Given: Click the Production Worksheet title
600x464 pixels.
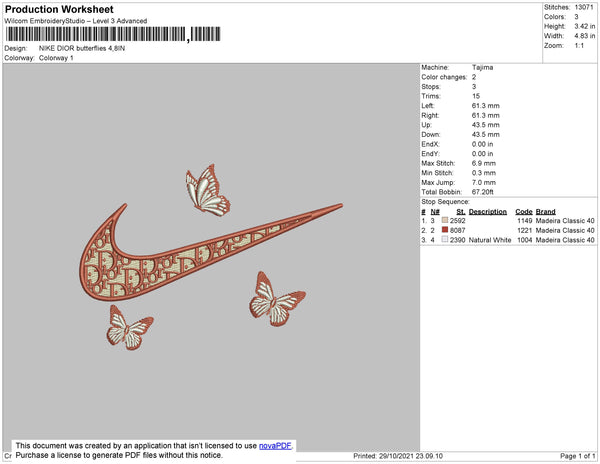Looking at the screenshot, I should click(x=59, y=9).
